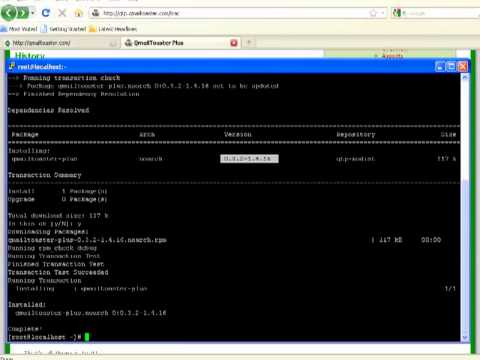Click 'Total download size: 117 k' line
480x360 pixels.
58,216
